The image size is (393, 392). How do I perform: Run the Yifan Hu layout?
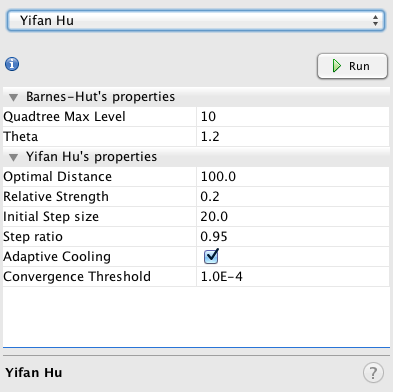click(352, 66)
